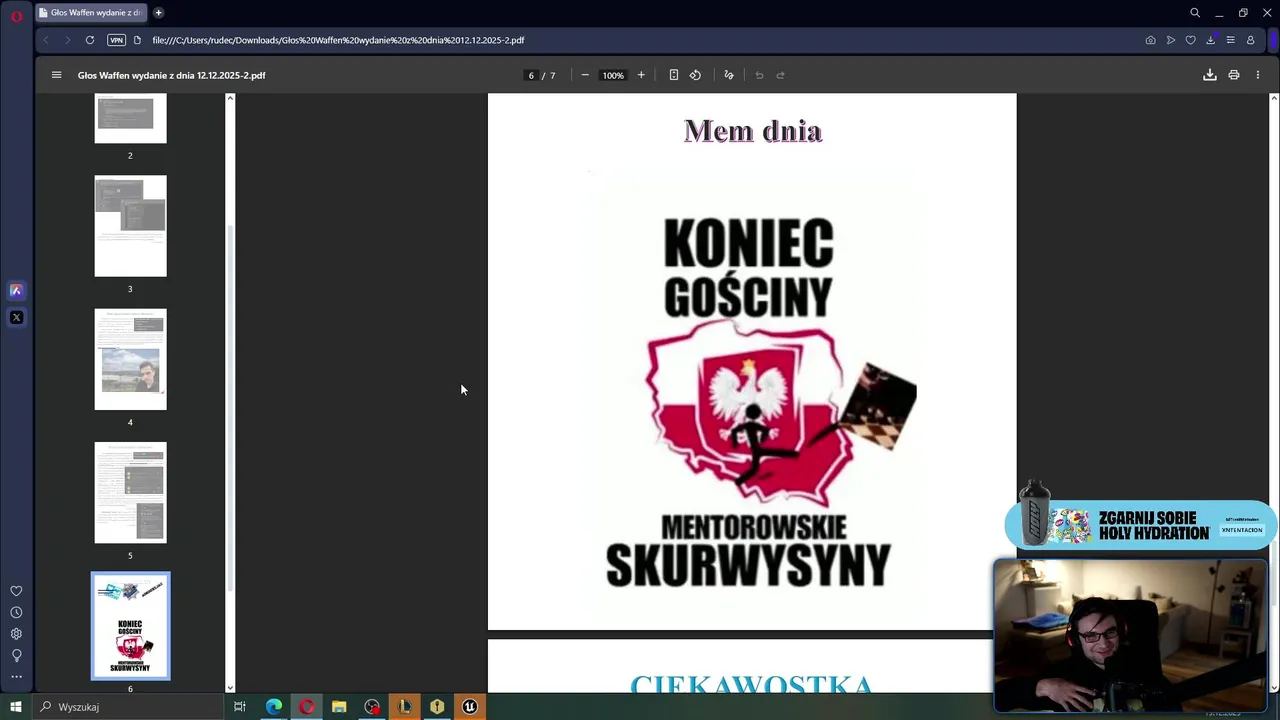Open the Easy Setup menu icon
1280x720 pixels.
(x=1230, y=40)
